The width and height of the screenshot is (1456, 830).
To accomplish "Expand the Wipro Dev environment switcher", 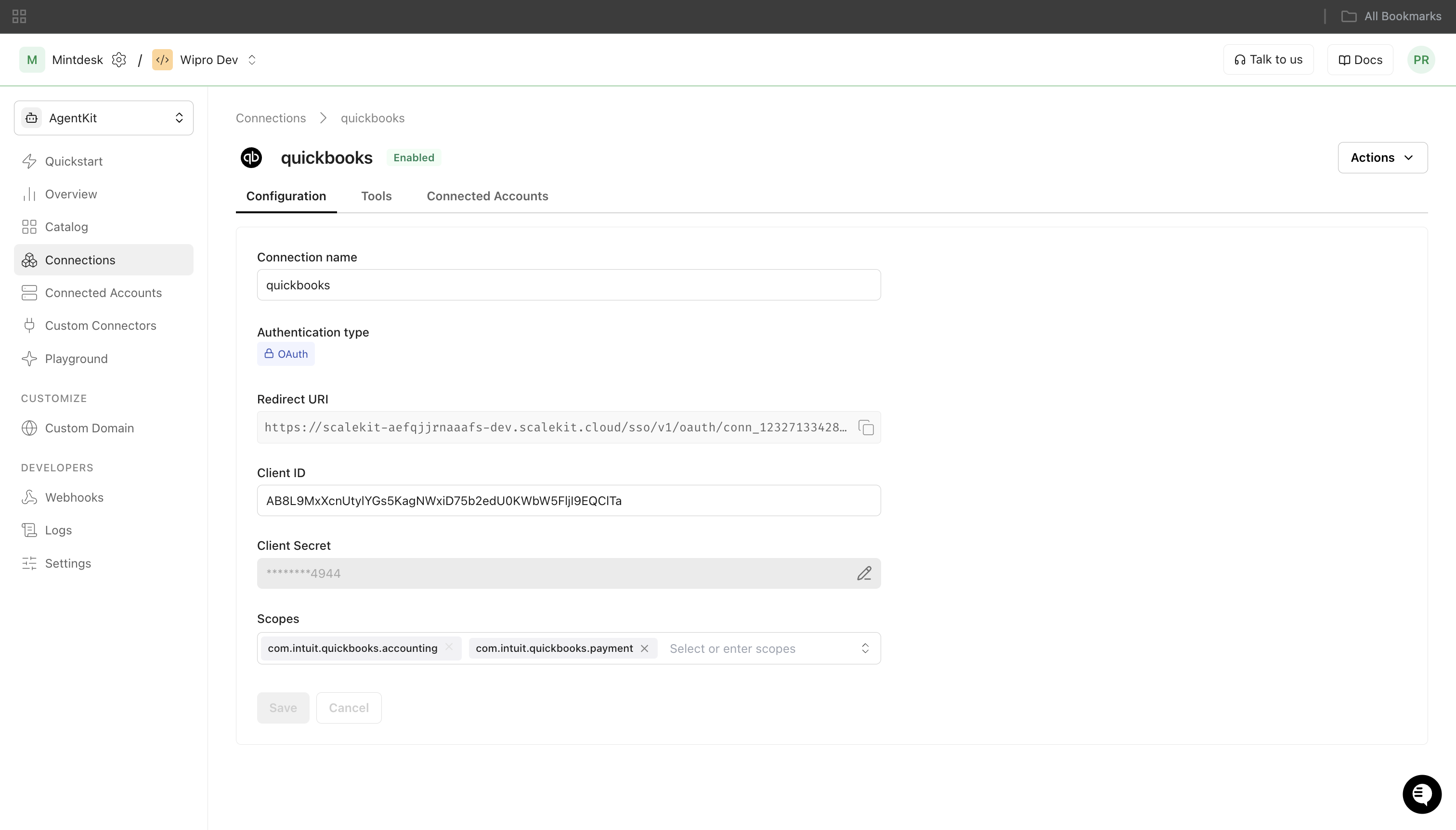I will click(x=252, y=60).
